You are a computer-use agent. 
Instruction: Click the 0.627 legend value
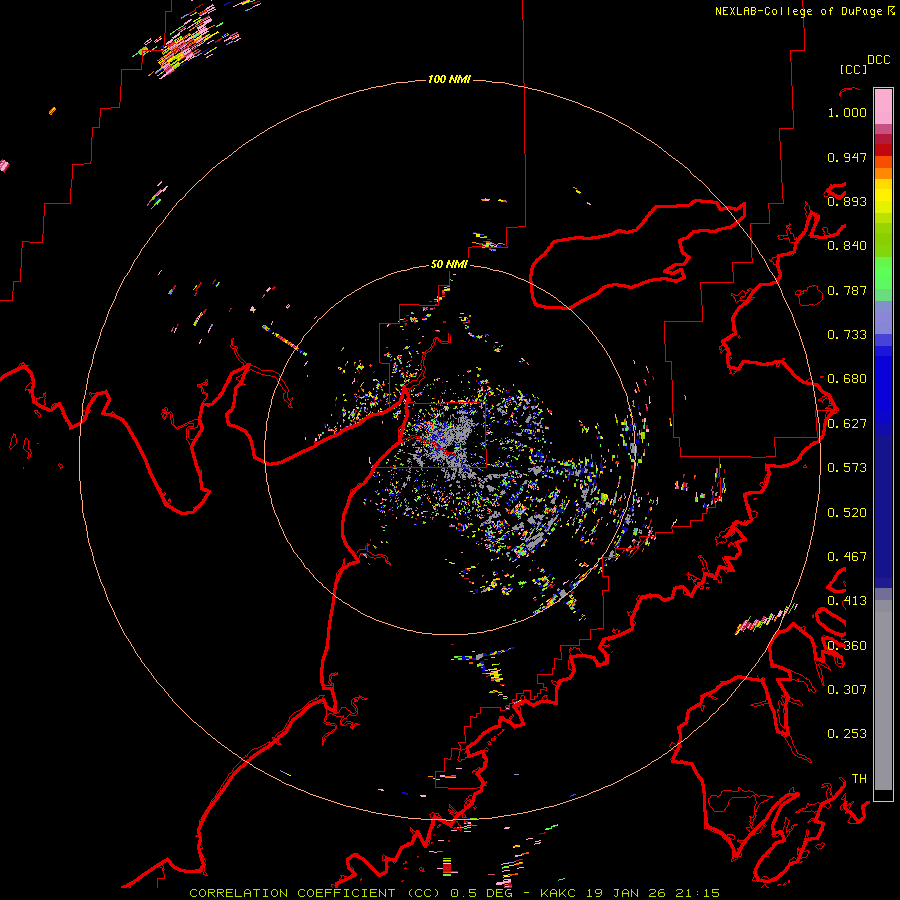(x=847, y=424)
